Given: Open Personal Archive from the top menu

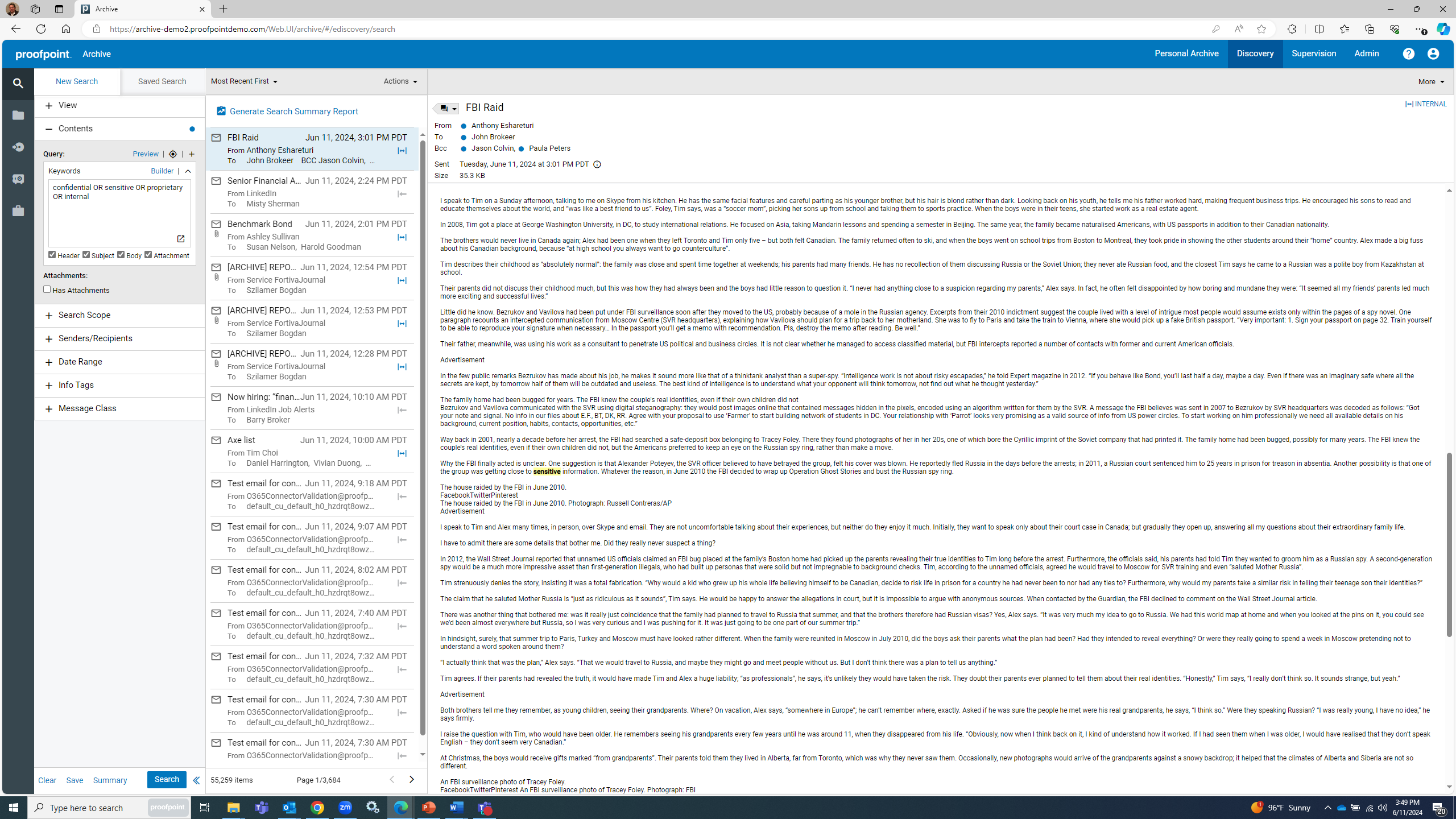Looking at the screenshot, I should pos(1186,53).
